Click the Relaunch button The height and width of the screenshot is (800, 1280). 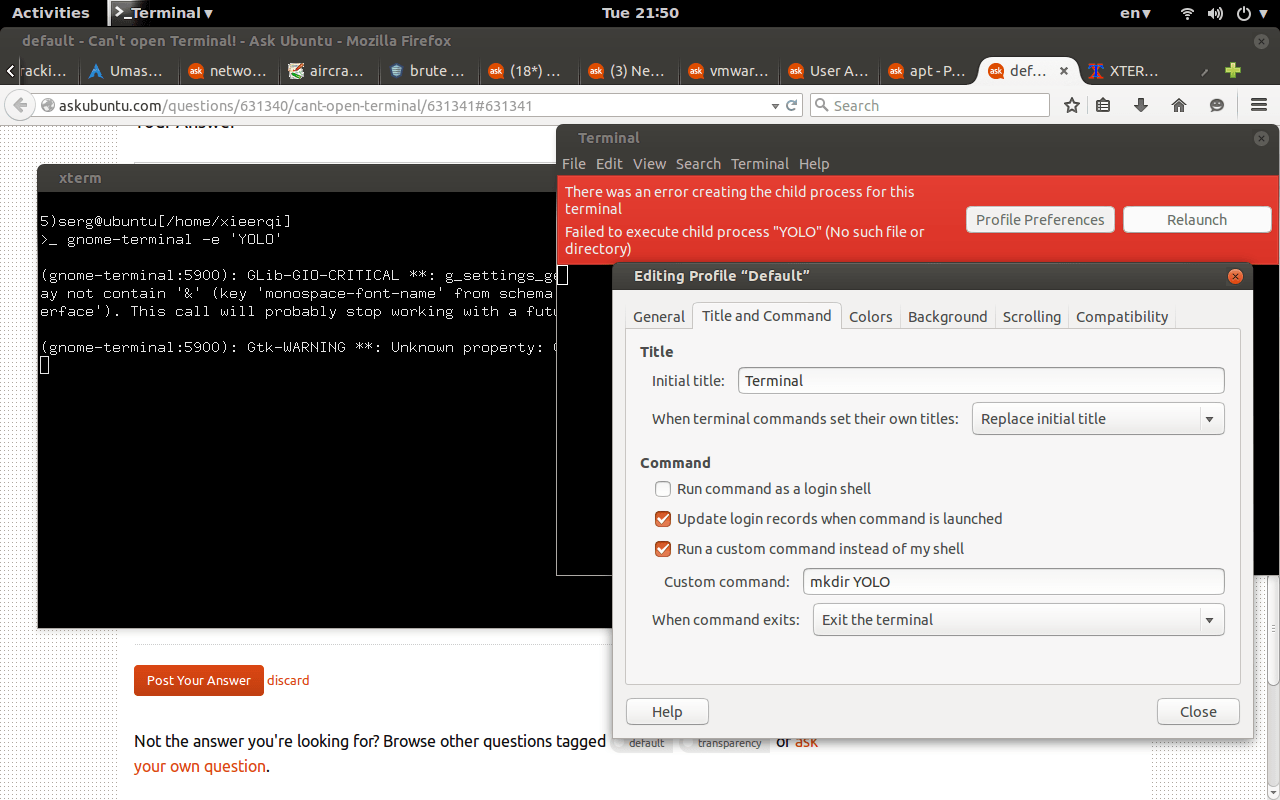pyautogui.click(x=1197, y=220)
